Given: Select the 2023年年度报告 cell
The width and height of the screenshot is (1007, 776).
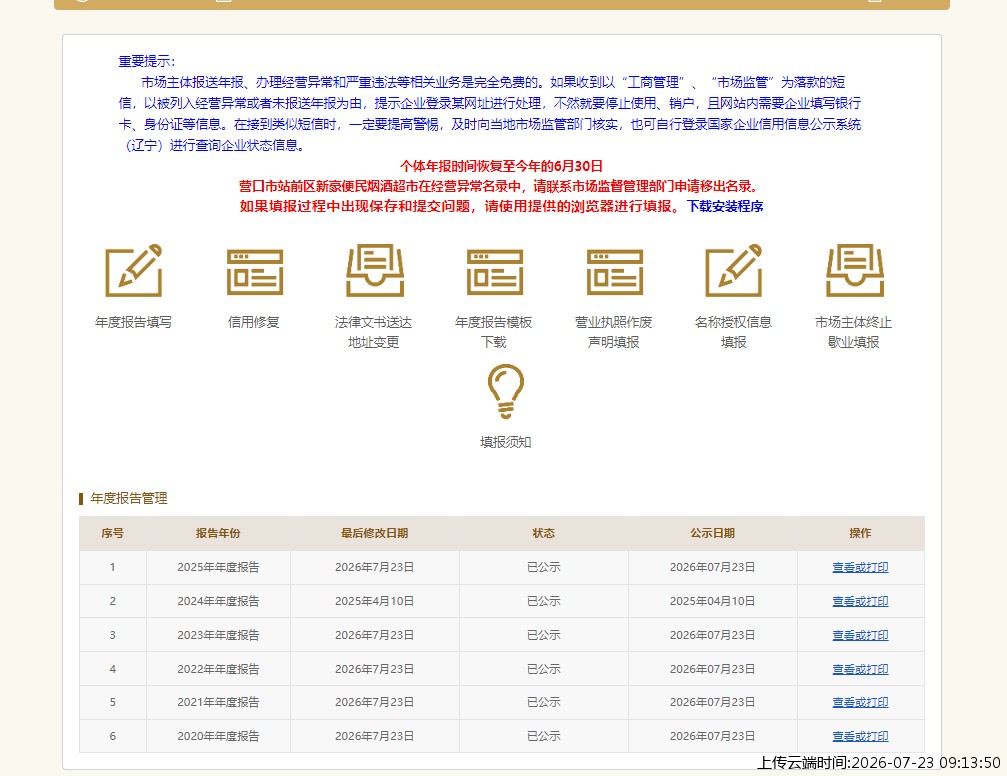Looking at the screenshot, I should (218, 635).
